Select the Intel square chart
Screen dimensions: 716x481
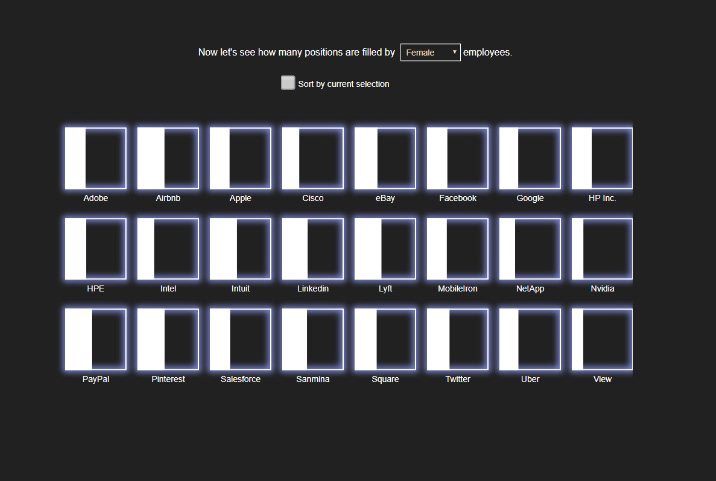pyautogui.click(x=168, y=249)
